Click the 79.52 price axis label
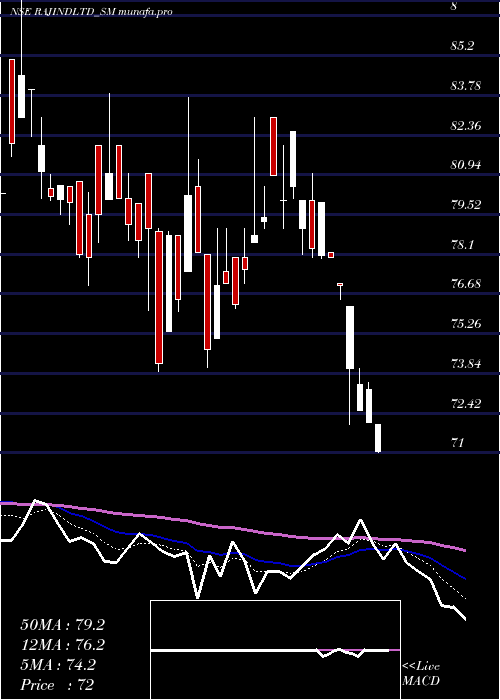Screen dimensions: 500x700 pos(466,205)
